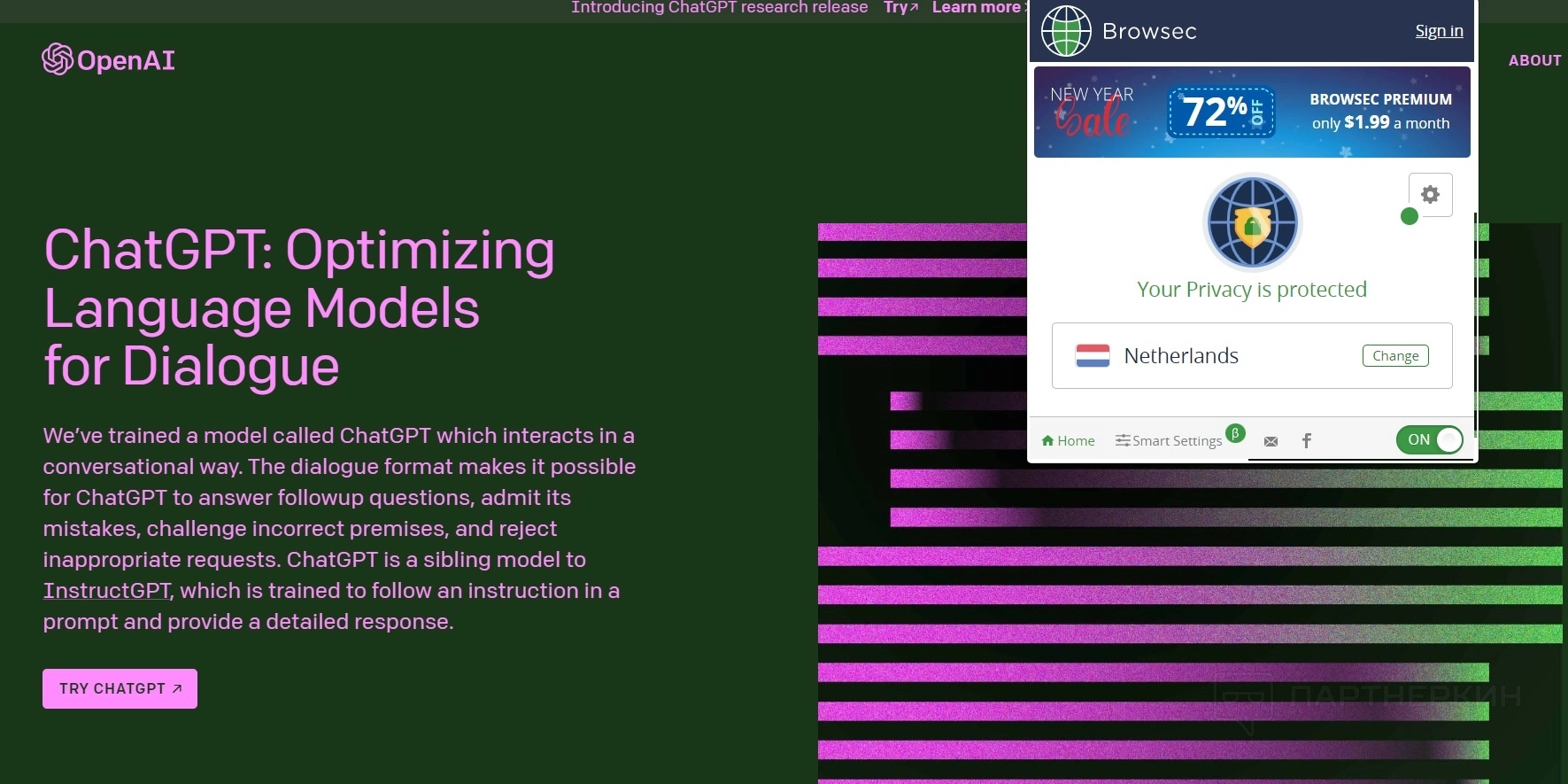Click the beta badge next to Smart Settings
1568x784 pixels.
click(1235, 433)
